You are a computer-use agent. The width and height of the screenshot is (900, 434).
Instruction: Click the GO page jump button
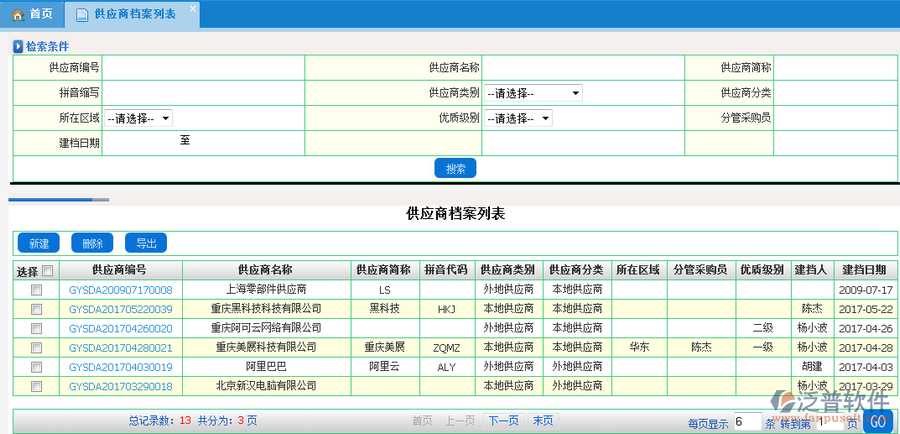point(877,422)
